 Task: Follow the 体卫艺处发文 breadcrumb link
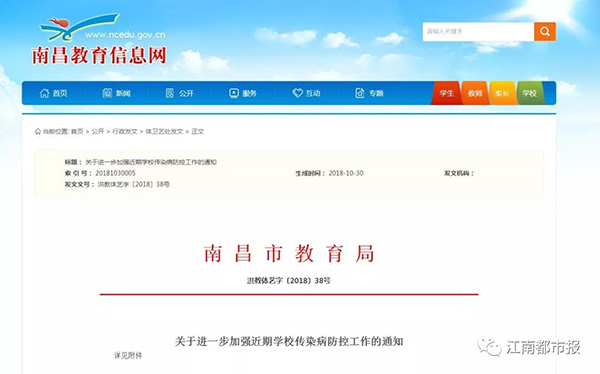pos(164,131)
